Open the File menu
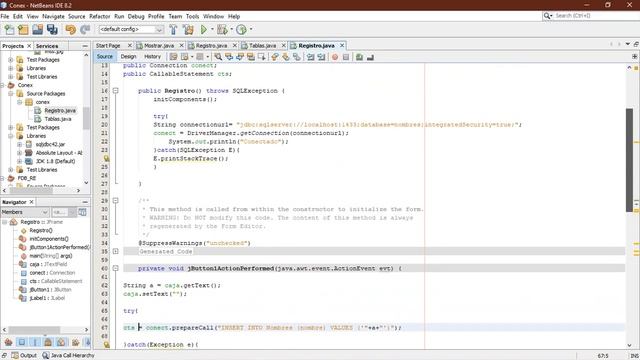This screenshot has width=640, height=360. [x=5, y=16]
